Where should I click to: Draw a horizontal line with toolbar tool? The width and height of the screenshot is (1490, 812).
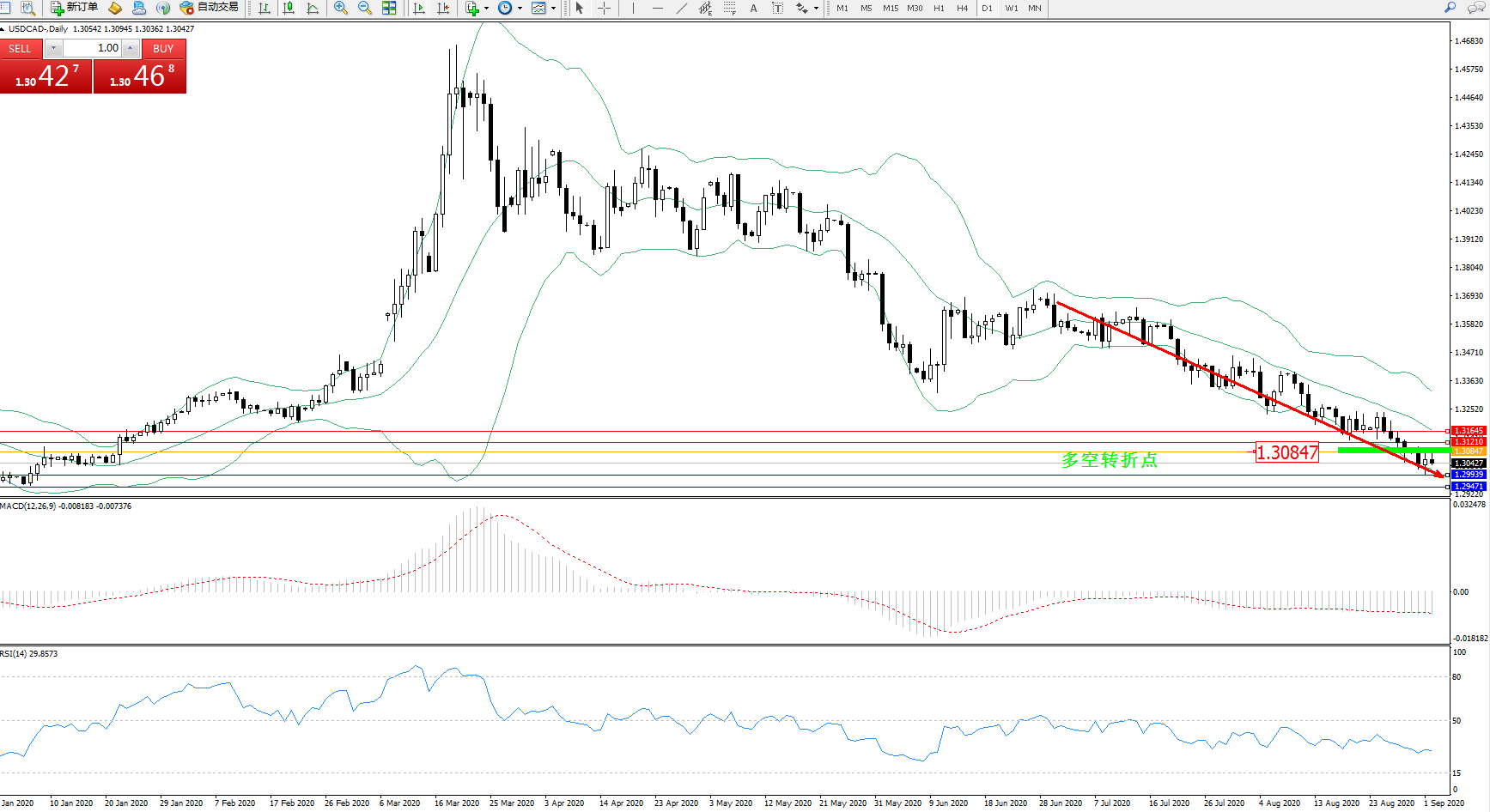pyautogui.click(x=658, y=9)
